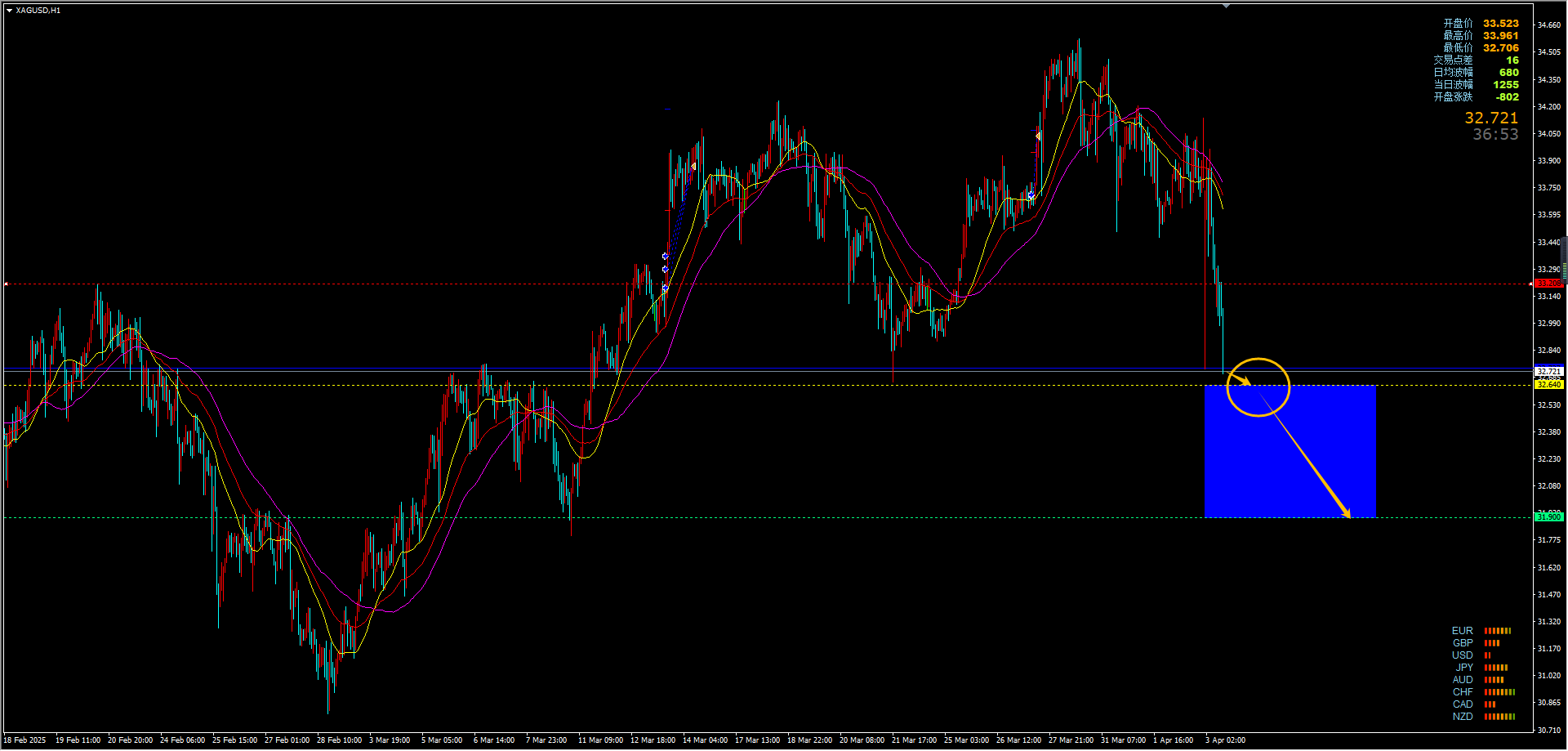Image resolution: width=1568 pixels, height=751 pixels.
Task: Click the current price 32.721 display
Action: [x=1491, y=118]
